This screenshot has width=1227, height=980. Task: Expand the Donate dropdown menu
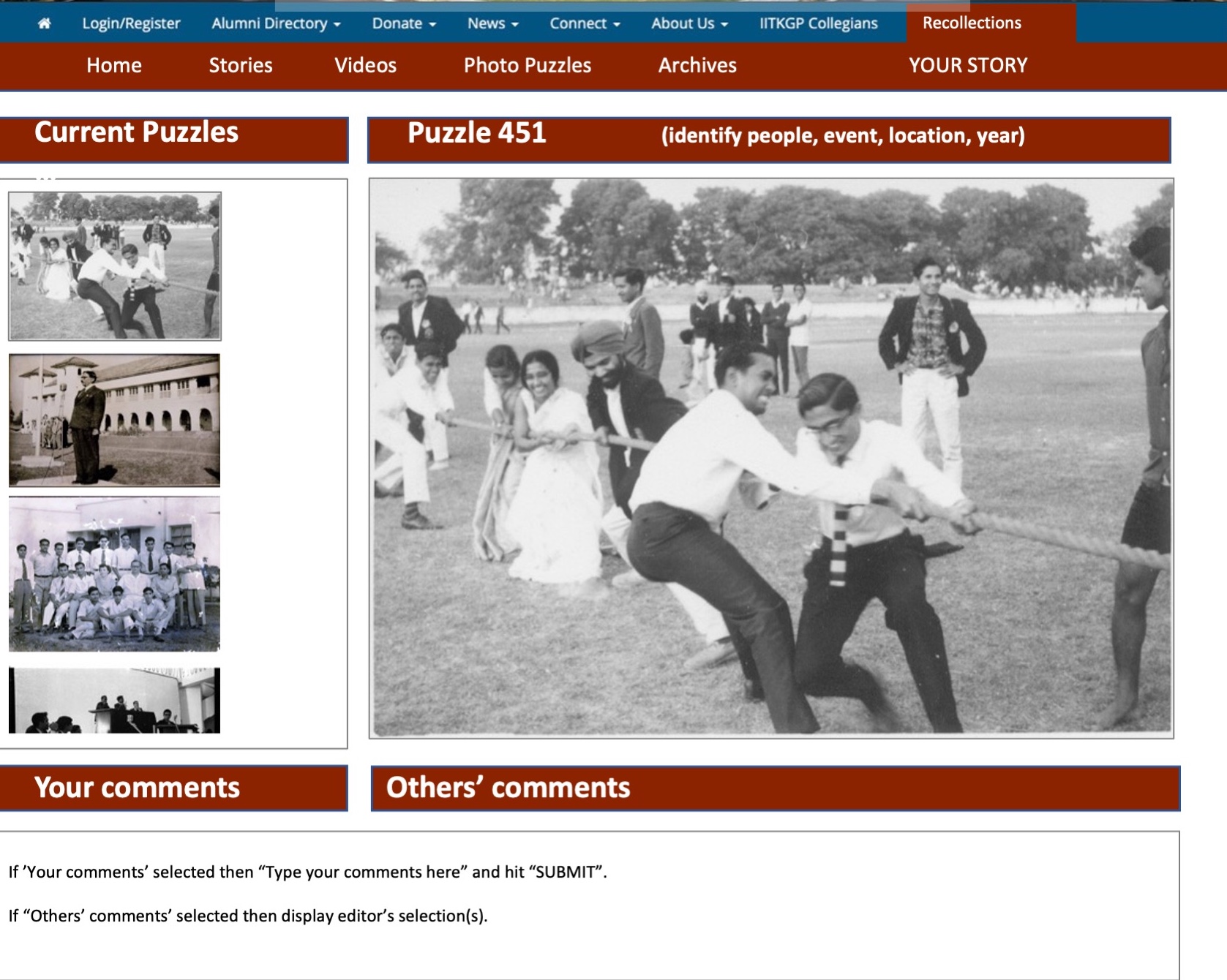tap(404, 23)
